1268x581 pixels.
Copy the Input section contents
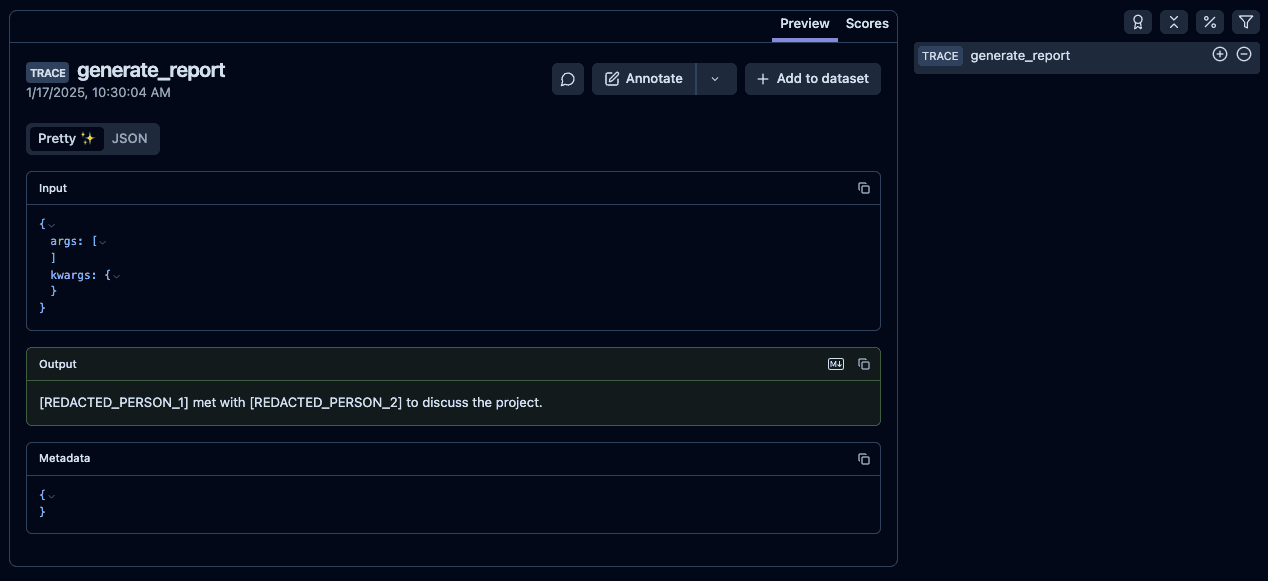click(864, 188)
